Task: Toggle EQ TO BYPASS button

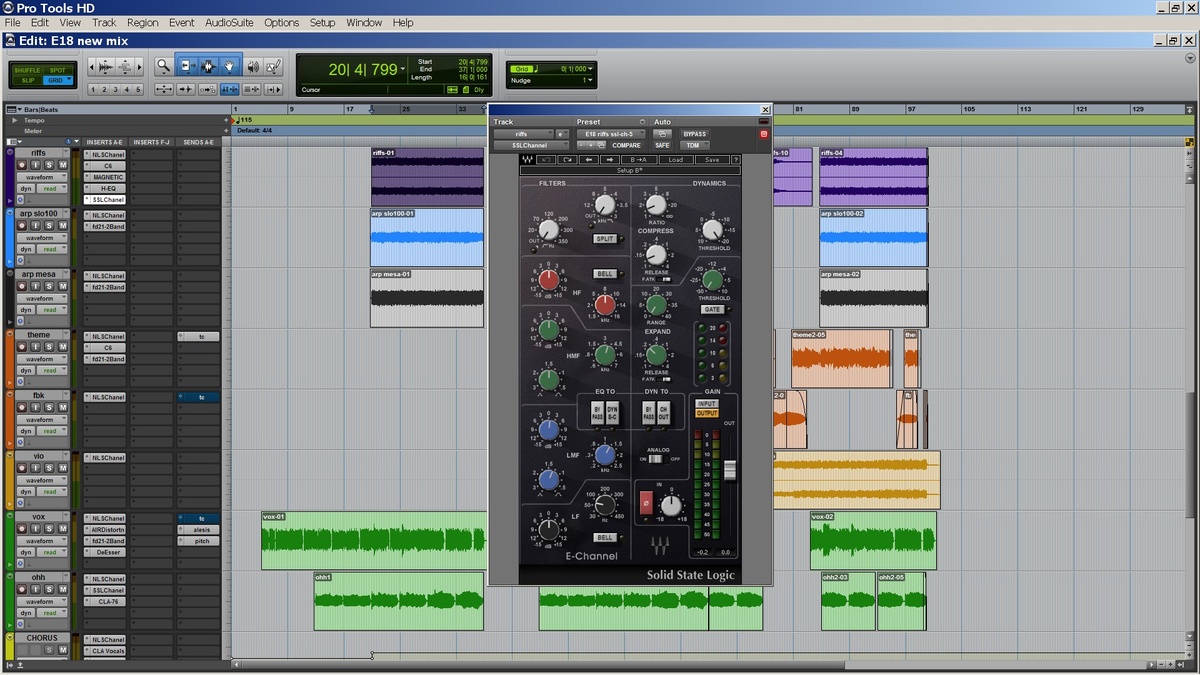Action: point(597,413)
